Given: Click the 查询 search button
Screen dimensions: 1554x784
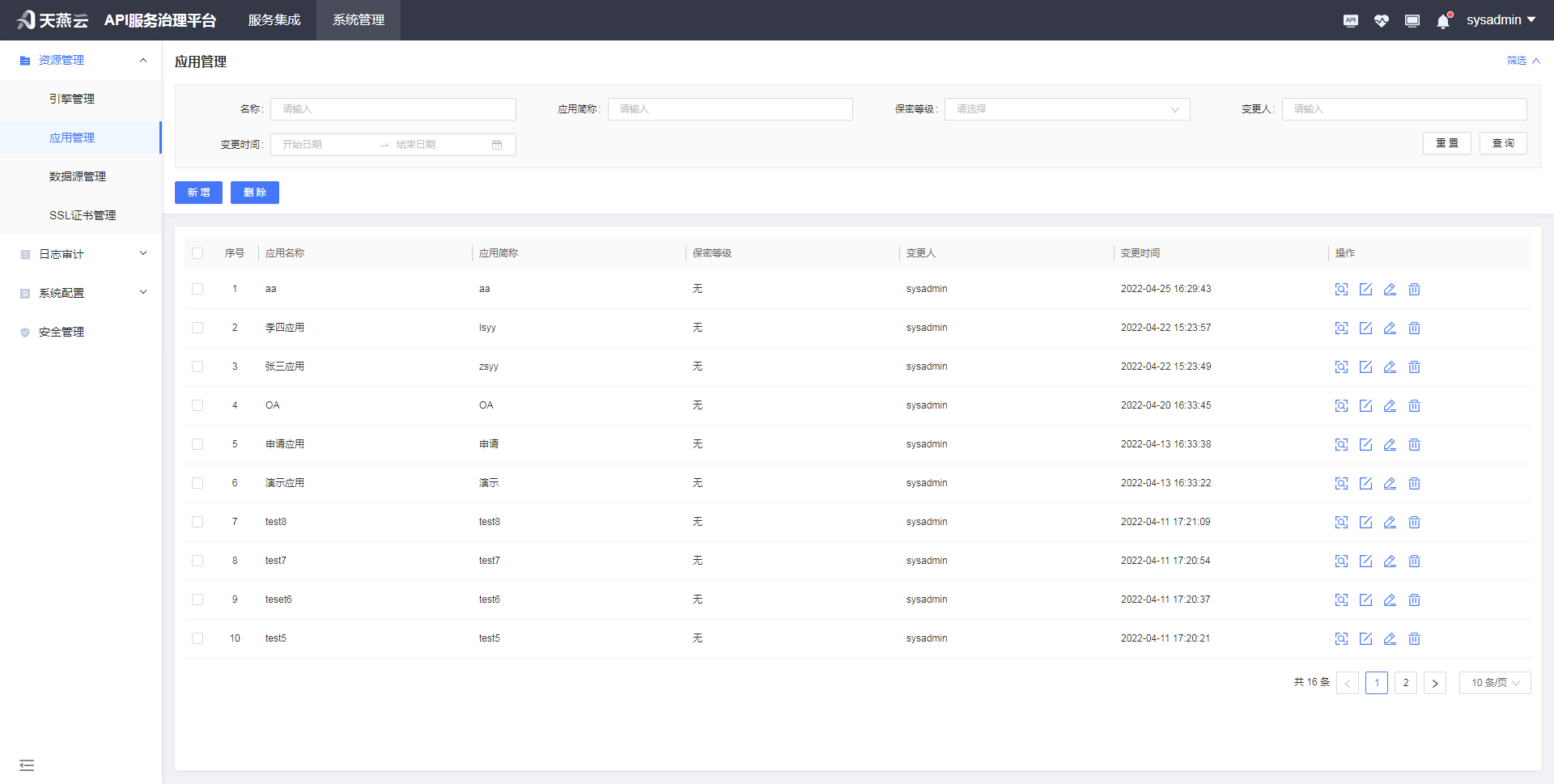Looking at the screenshot, I should pos(1502,143).
